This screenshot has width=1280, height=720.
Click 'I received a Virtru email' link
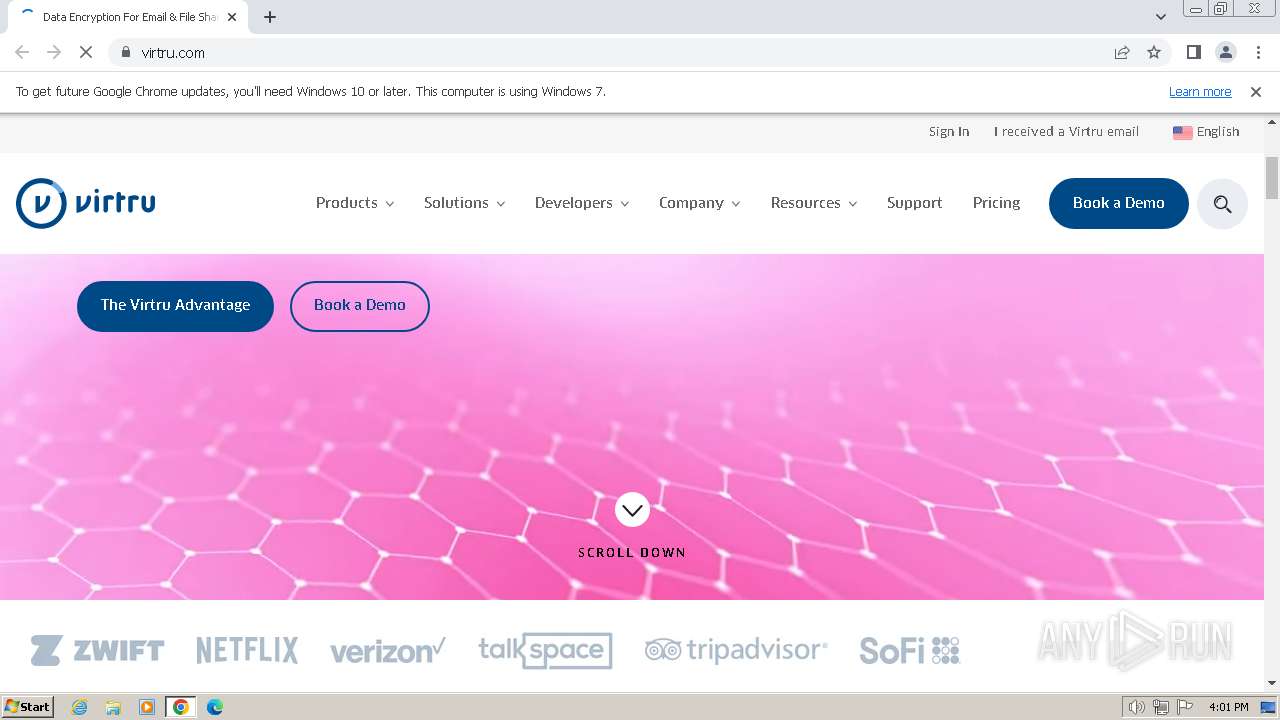(x=1066, y=132)
